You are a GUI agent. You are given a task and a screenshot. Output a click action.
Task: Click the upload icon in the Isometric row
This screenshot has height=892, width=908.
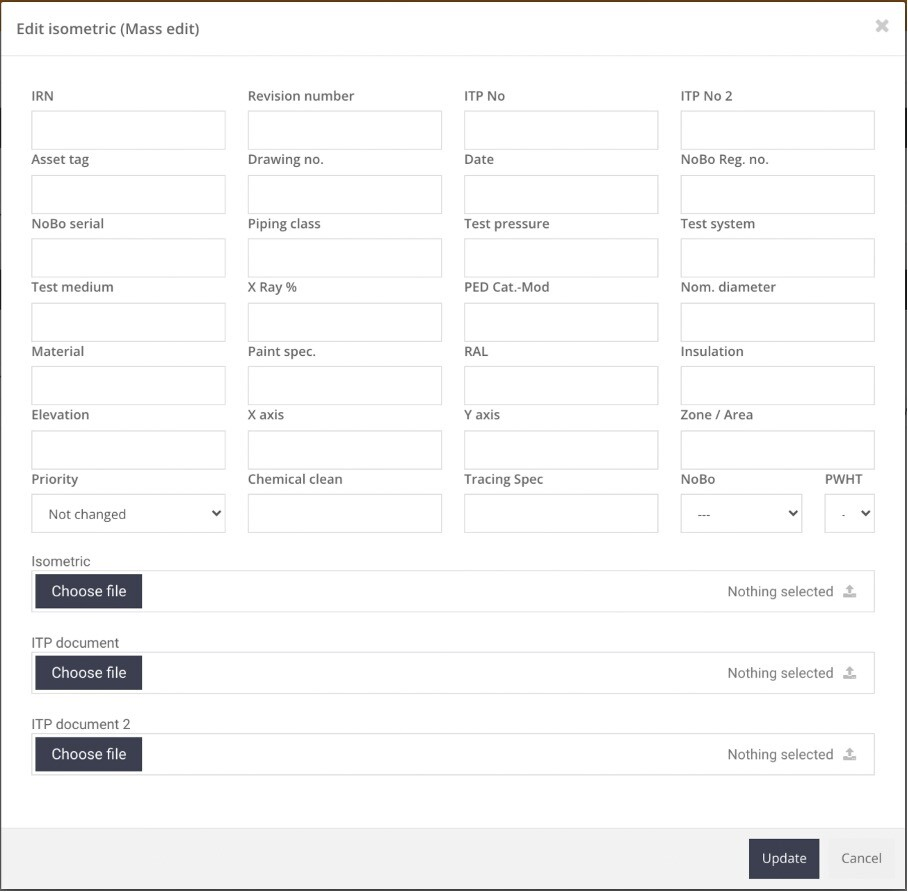tap(849, 591)
